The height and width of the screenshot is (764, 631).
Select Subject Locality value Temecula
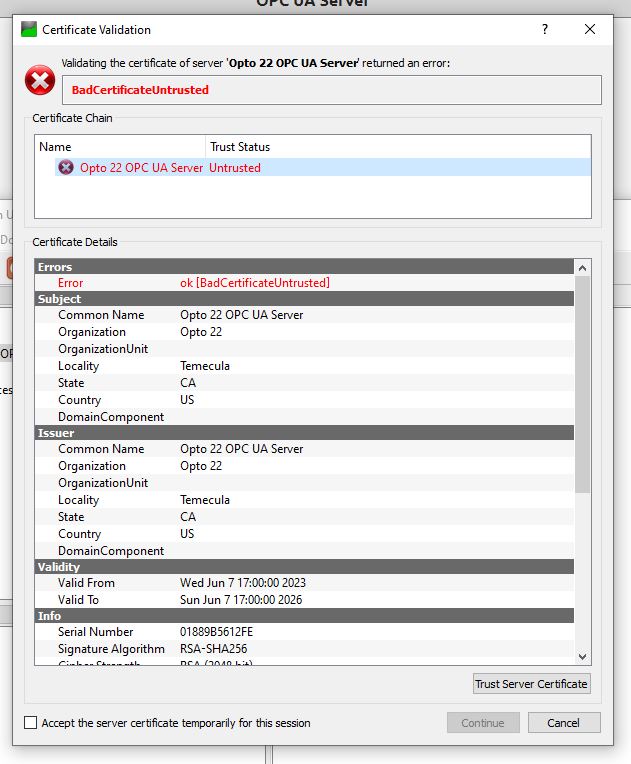click(x=205, y=366)
